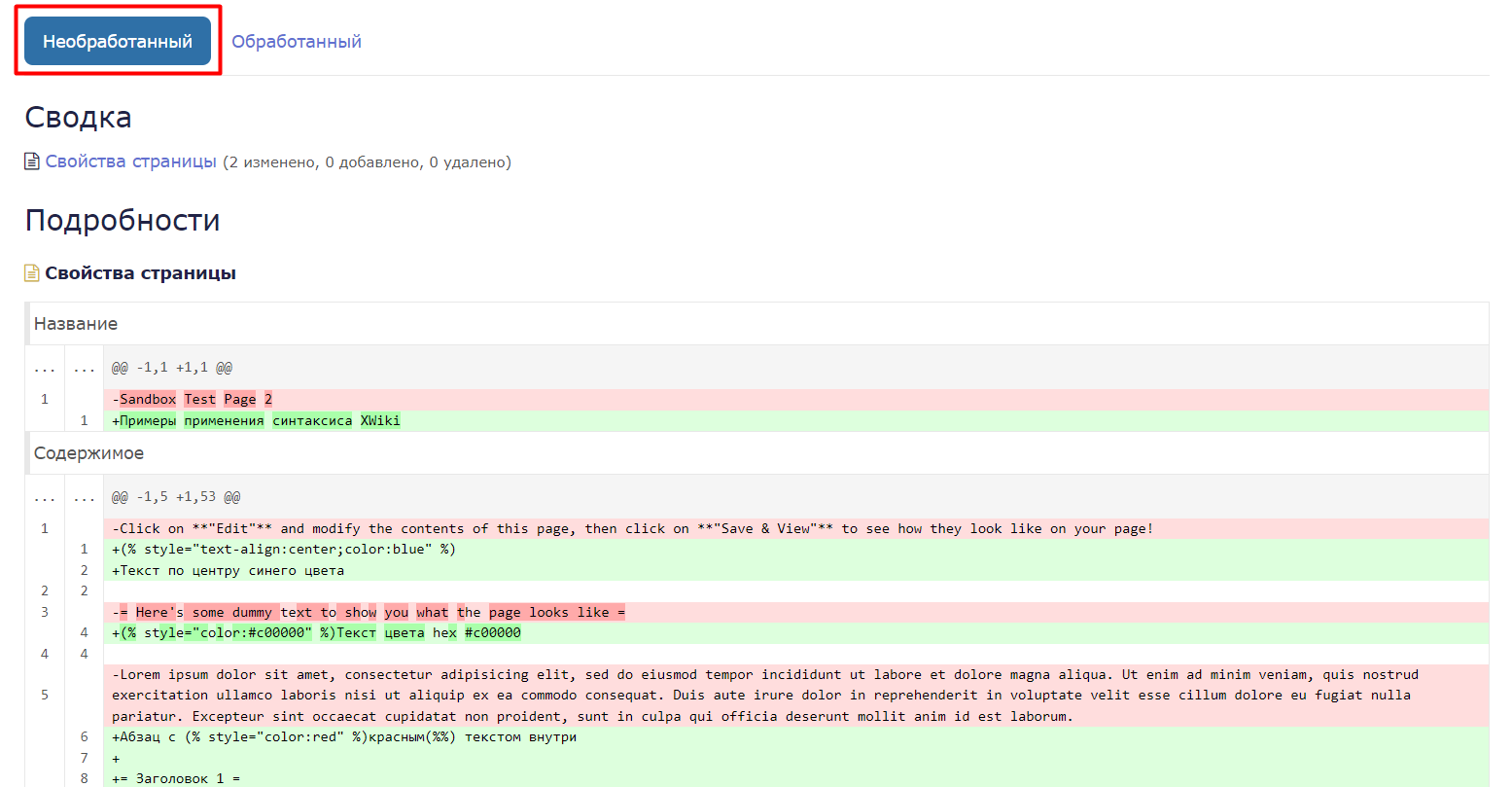
Task: Click hunk header @@ -1,5 +1,53 @@
Action: pyautogui.click(x=176, y=497)
